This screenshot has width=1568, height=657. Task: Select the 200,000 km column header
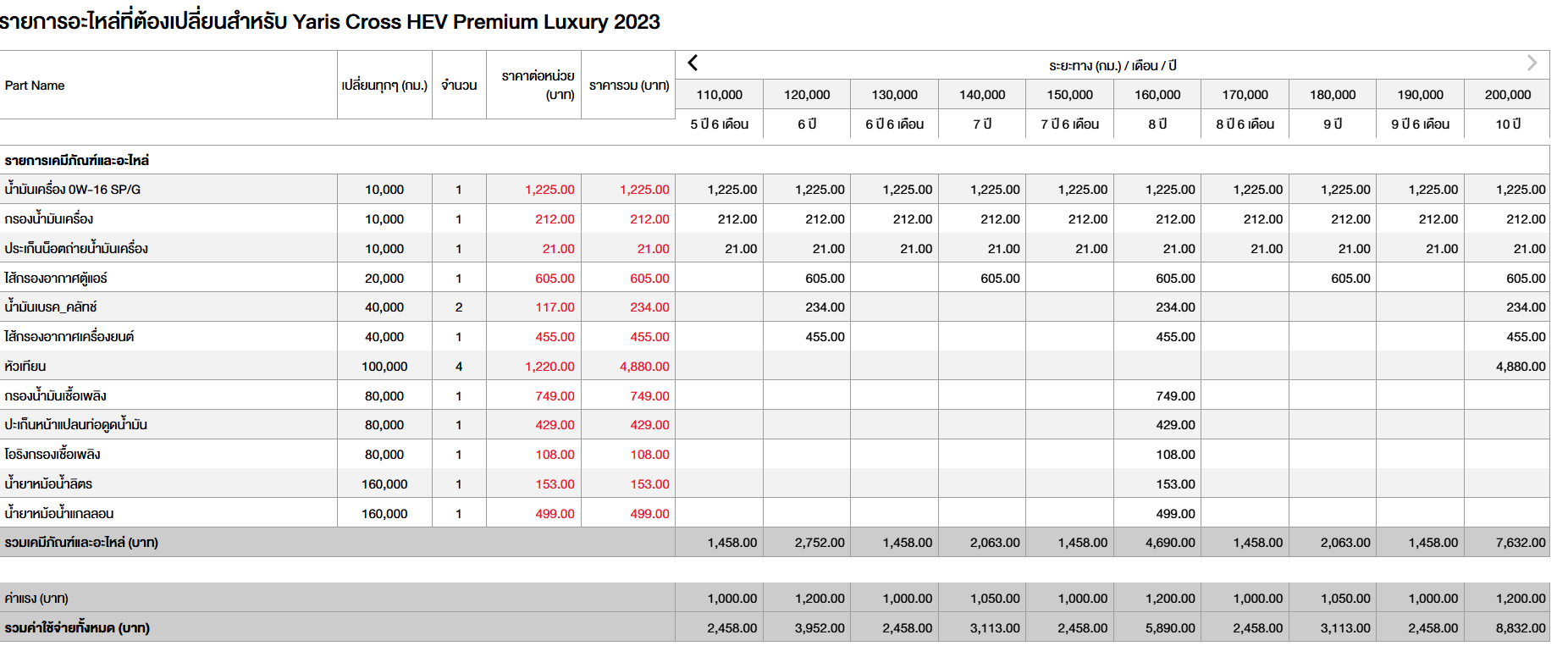click(x=1508, y=95)
